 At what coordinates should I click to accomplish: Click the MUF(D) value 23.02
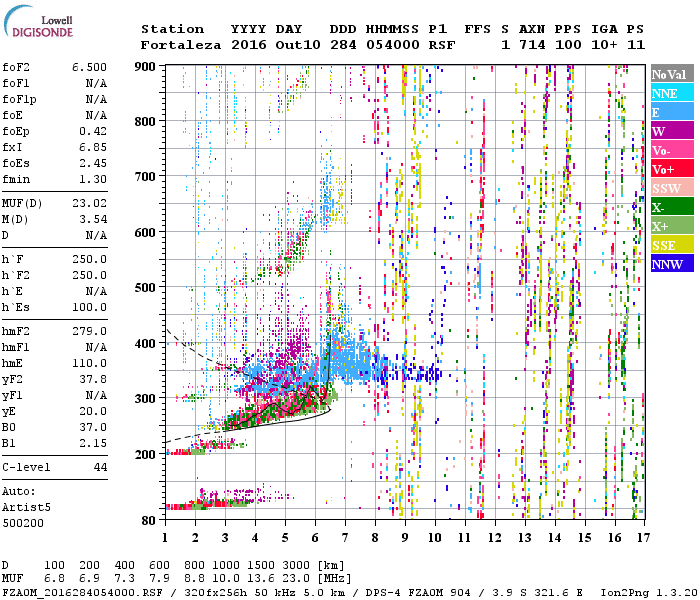click(x=89, y=204)
